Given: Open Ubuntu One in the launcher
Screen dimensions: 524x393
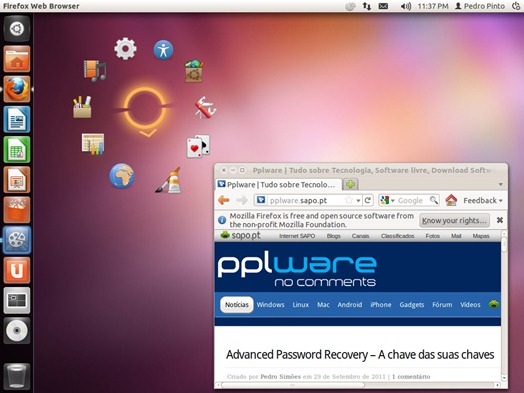Looking at the screenshot, I should point(17,270).
